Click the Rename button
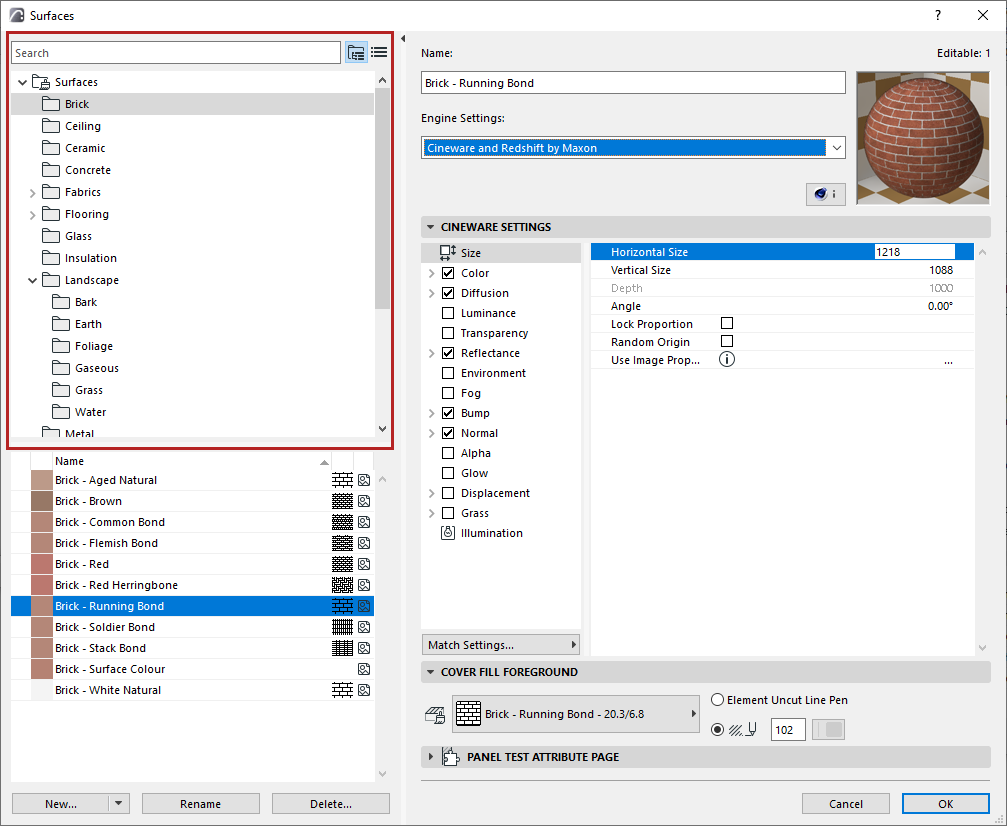Screen dimensions: 1007x826 coord(200,804)
